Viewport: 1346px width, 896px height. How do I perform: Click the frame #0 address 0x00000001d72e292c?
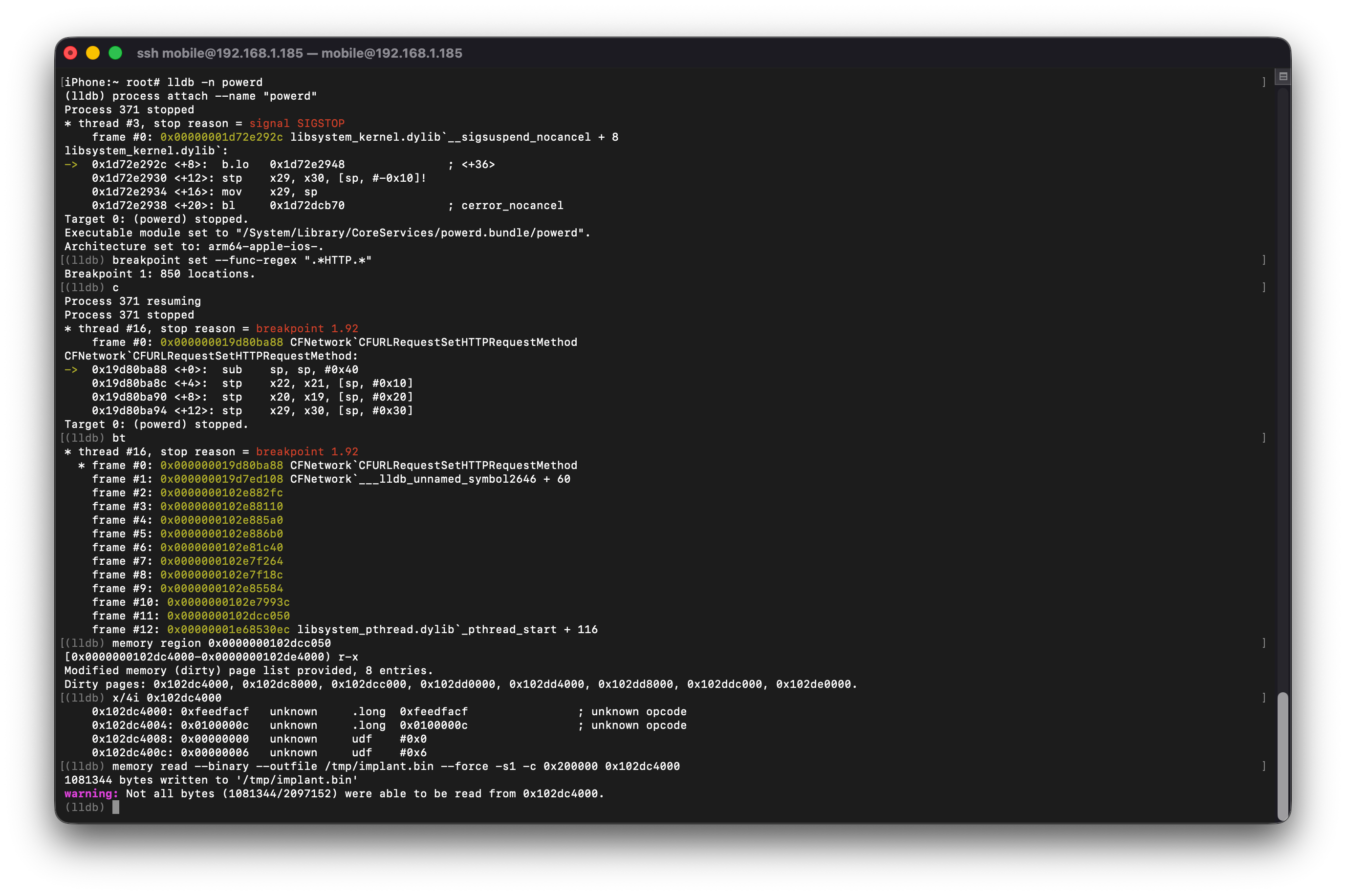[x=221, y=137]
